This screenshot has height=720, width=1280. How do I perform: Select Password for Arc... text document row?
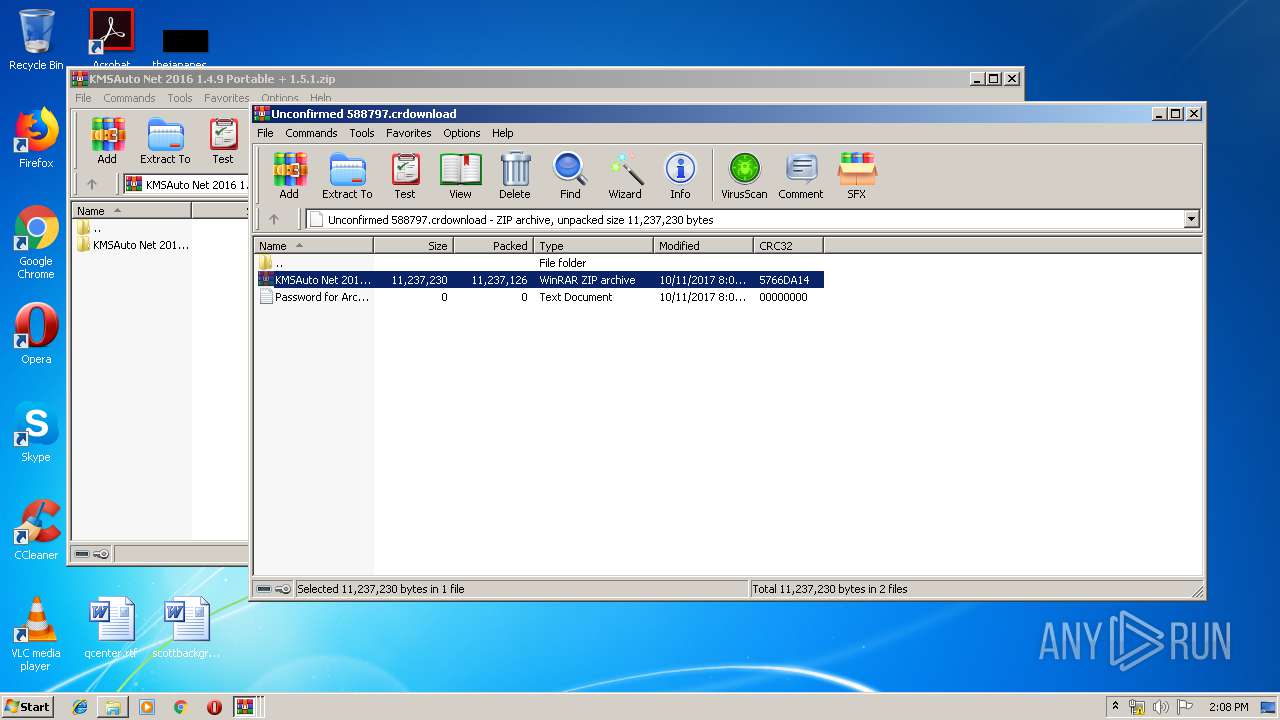(x=540, y=297)
